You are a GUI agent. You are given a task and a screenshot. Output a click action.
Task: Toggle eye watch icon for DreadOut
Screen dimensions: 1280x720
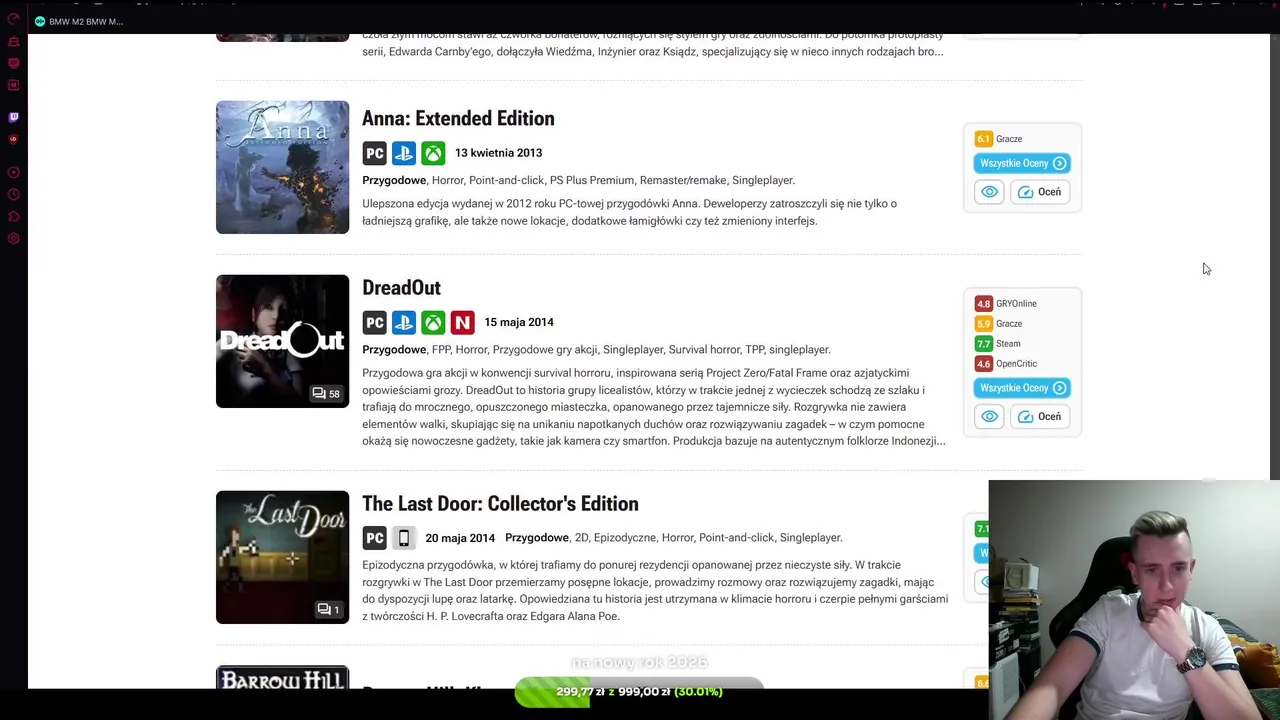(989, 416)
